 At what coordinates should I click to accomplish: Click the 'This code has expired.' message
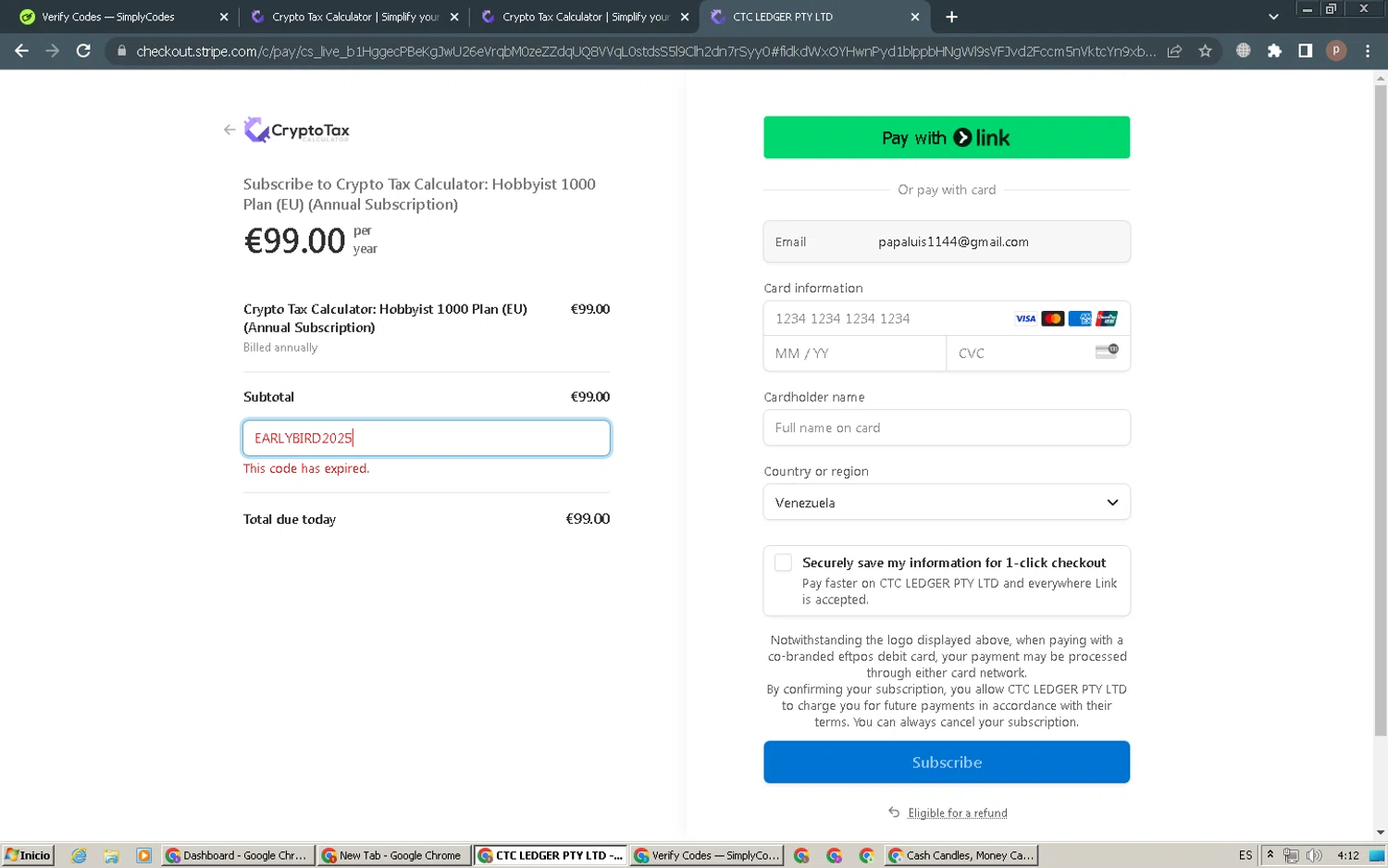click(x=306, y=468)
